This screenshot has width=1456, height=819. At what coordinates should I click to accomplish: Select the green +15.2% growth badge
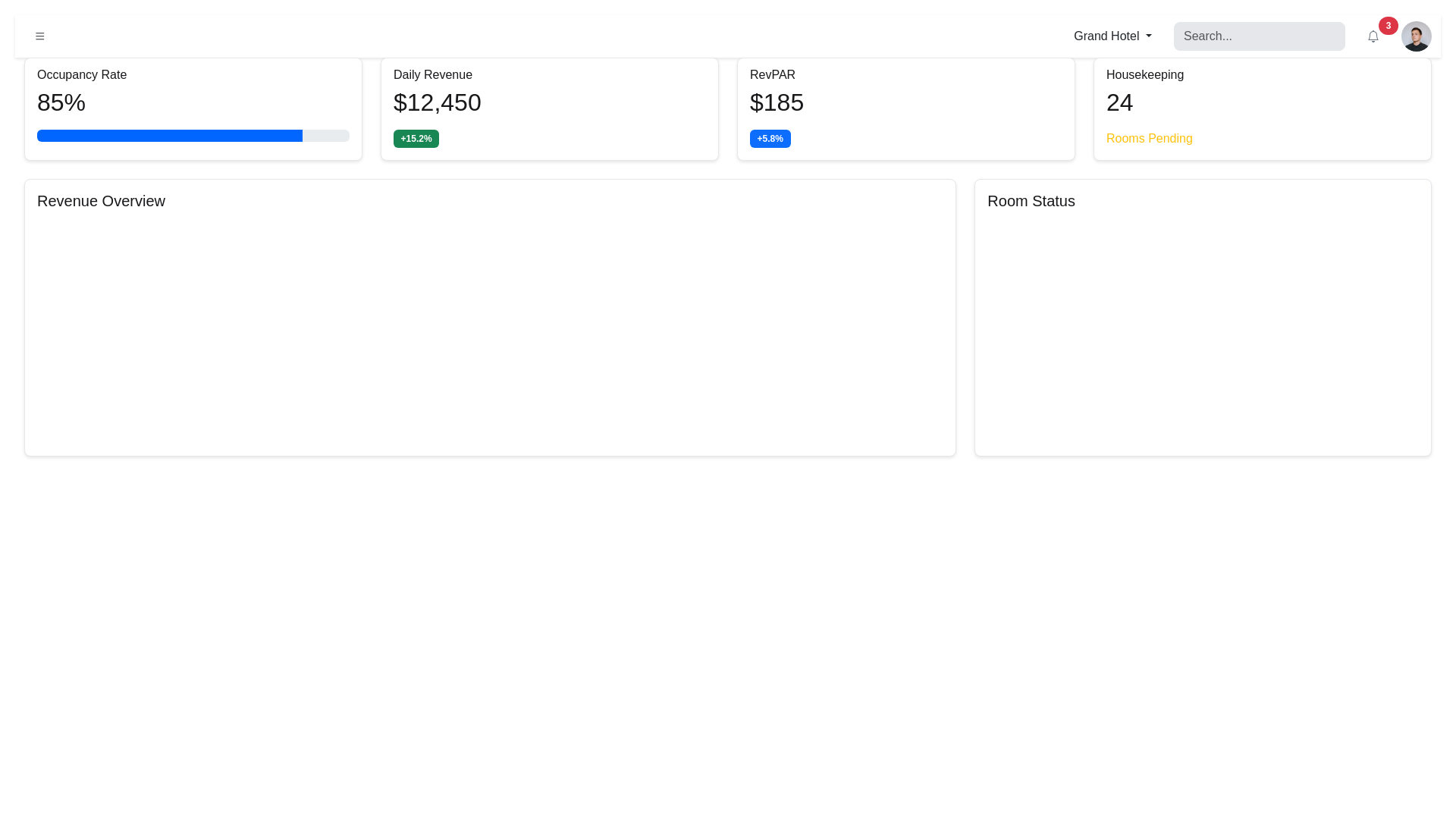(x=416, y=138)
